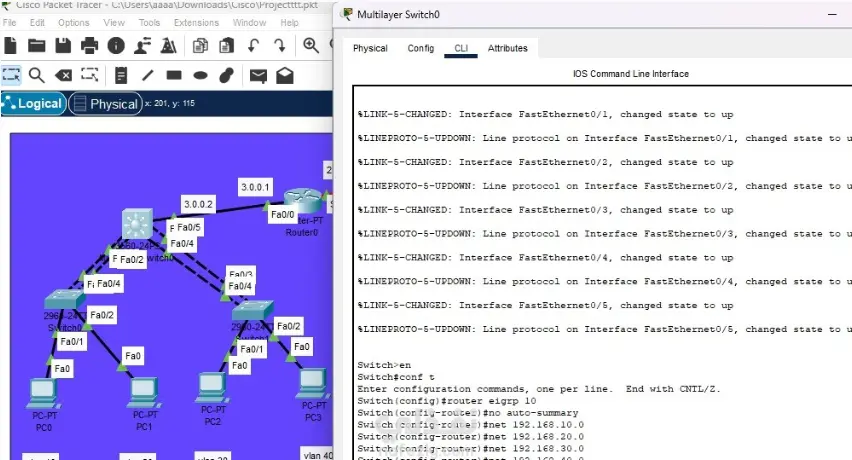Undo the last action
Viewport: 852px width, 460px height.
(x=253, y=46)
